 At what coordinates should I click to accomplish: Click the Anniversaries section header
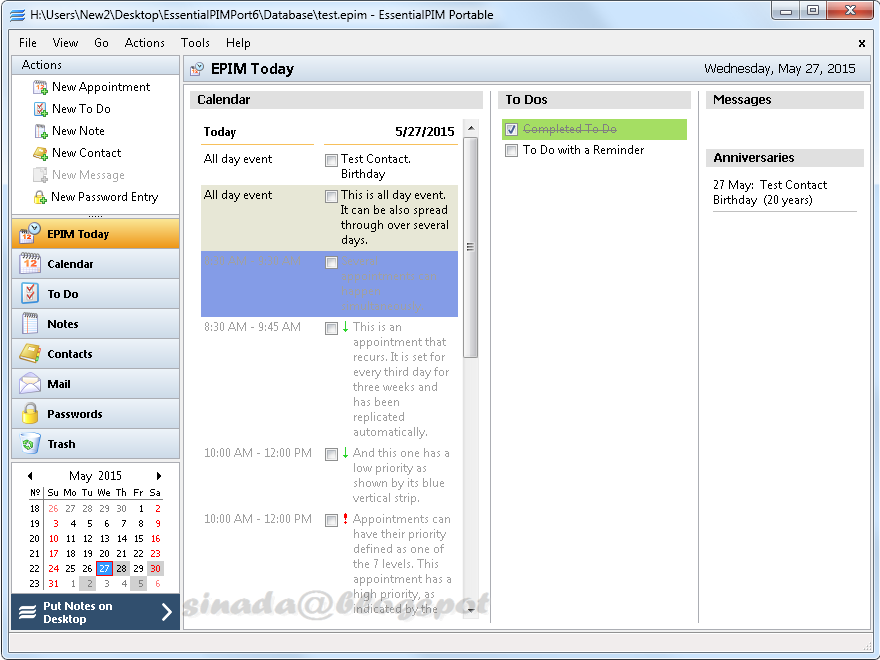785,158
